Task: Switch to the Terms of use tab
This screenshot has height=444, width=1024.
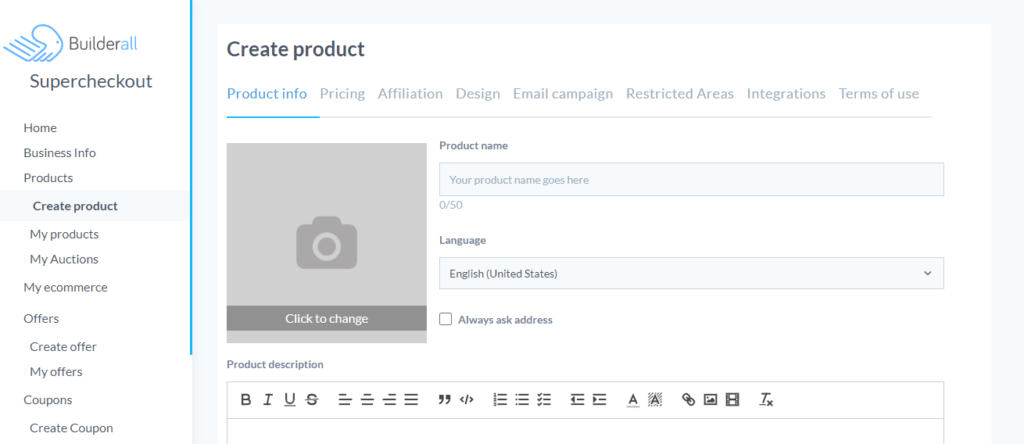Action: point(879,93)
